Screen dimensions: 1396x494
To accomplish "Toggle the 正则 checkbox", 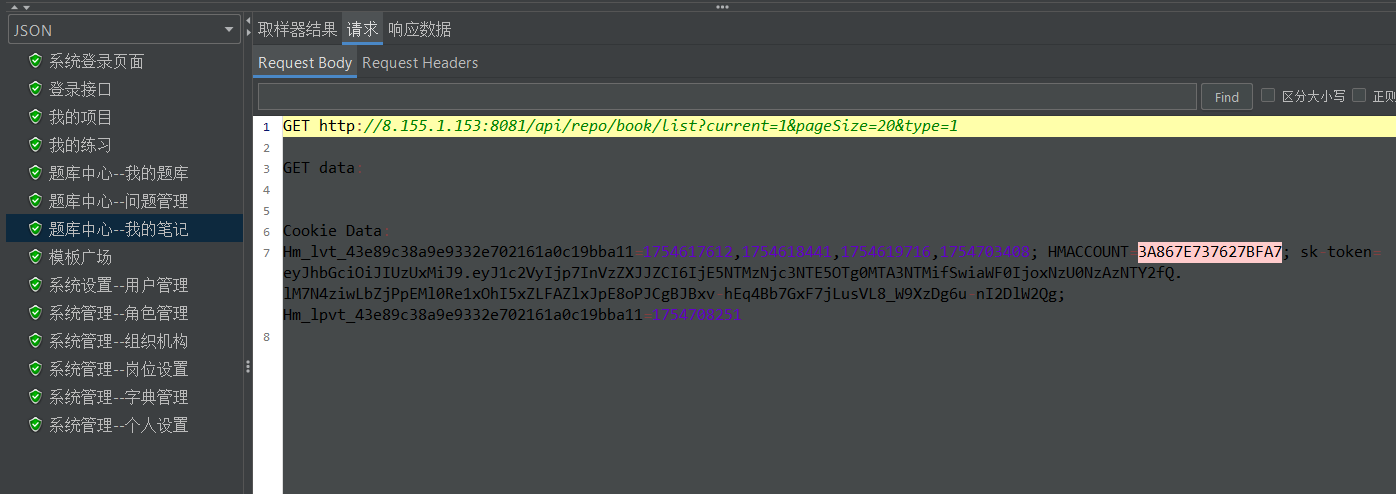I will pyautogui.click(x=1359, y=96).
